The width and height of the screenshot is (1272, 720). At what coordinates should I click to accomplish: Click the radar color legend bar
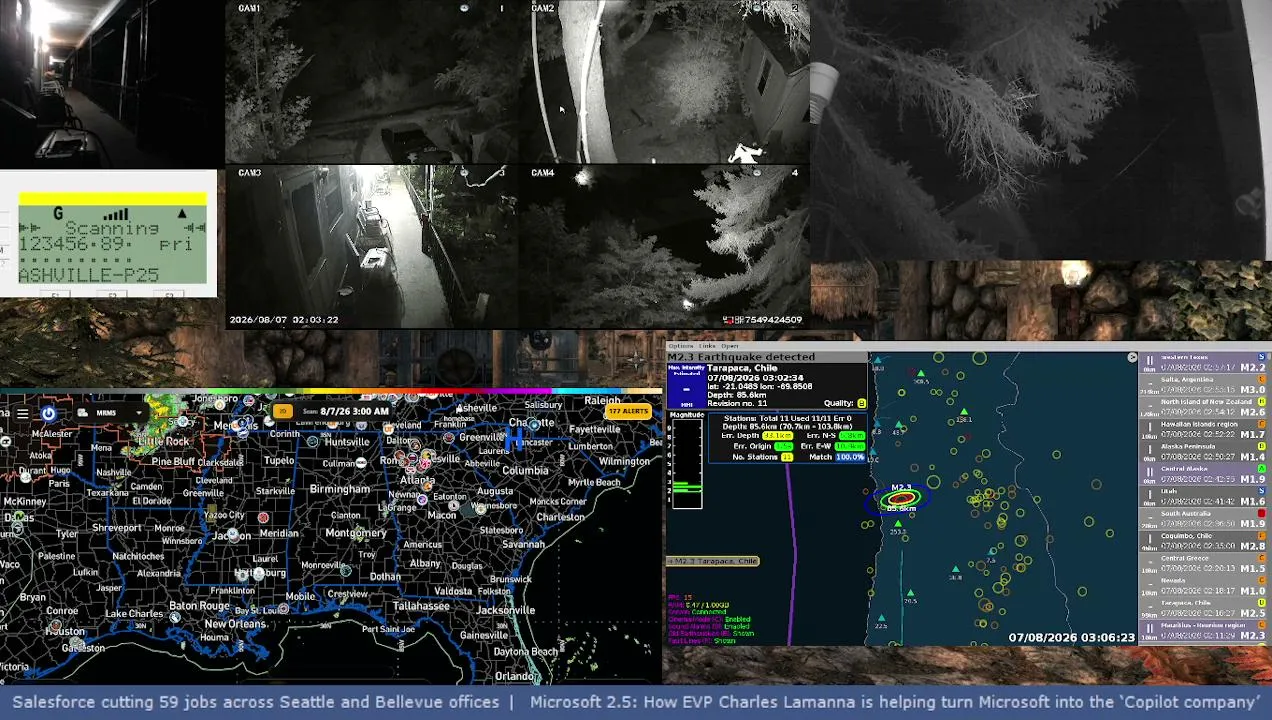pos(331,391)
